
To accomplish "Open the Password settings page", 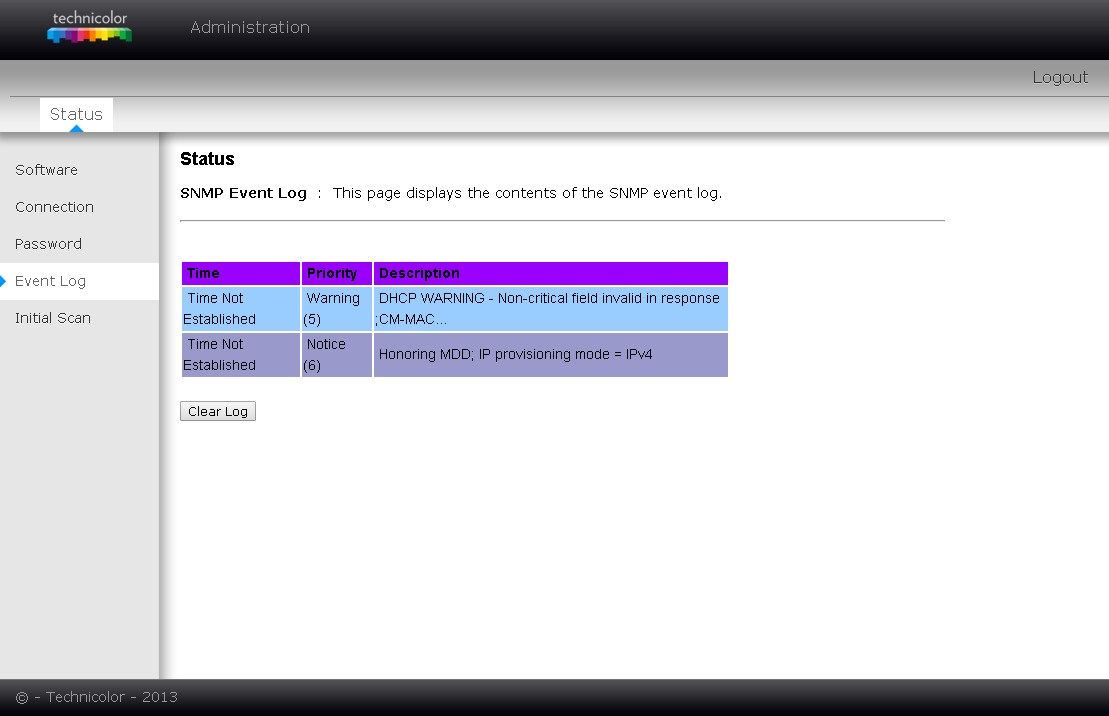I will click(48, 244).
